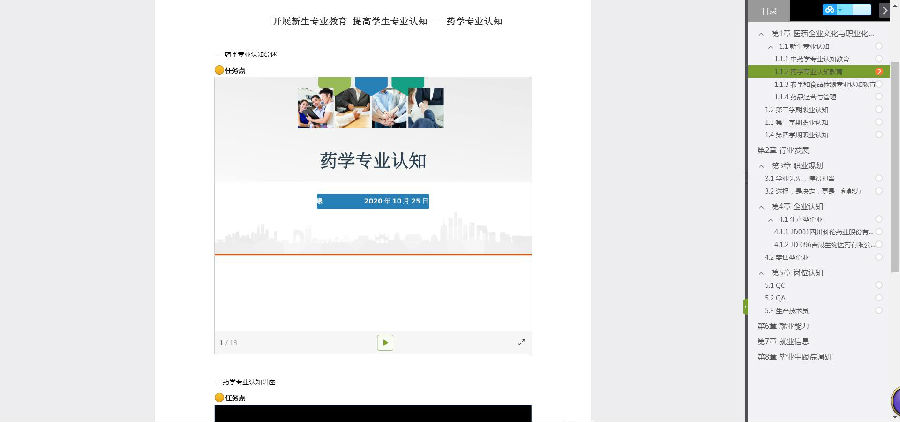Collapse chapter 4 企业认知 in outline
The width and height of the screenshot is (900, 422).
[762, 207]
